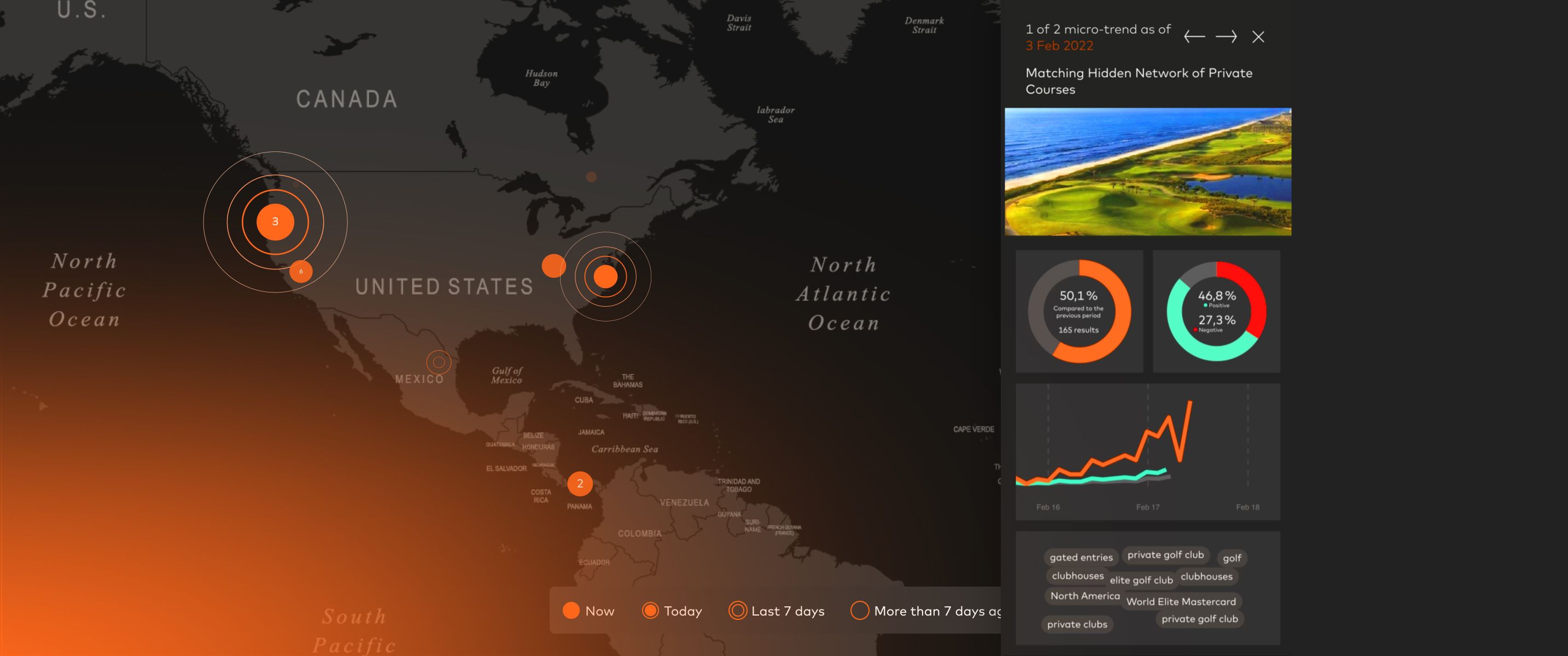The width and height of the screenshot is (1568, 656).
Task: Go to the next micro-trend with right arrow
Action: [1226, 37]
